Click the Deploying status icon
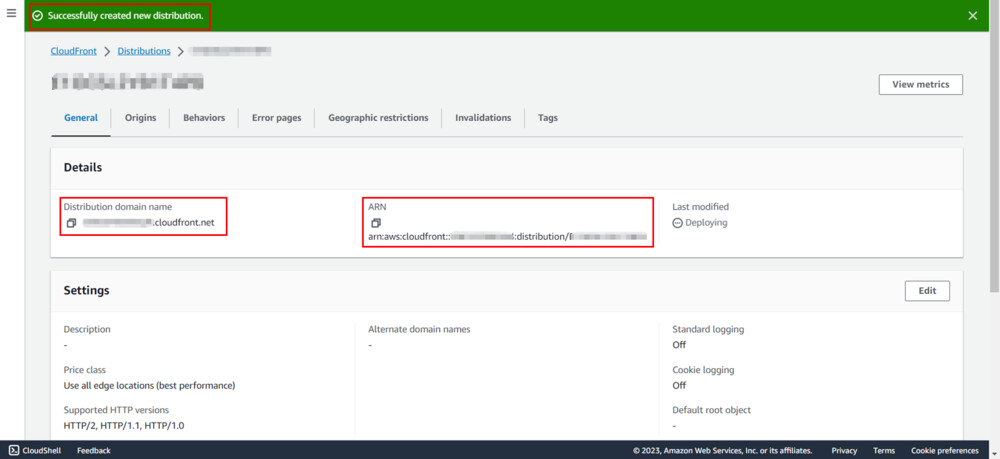The height and width of the screenshot is (459, 1000). click(677, 223)
